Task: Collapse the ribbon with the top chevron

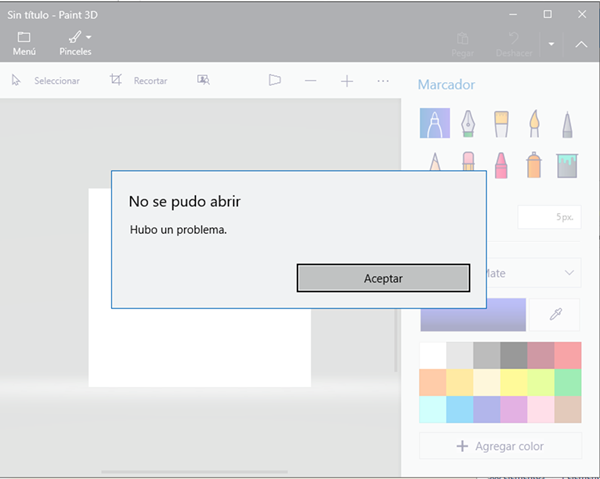Action: coord(582,44)
